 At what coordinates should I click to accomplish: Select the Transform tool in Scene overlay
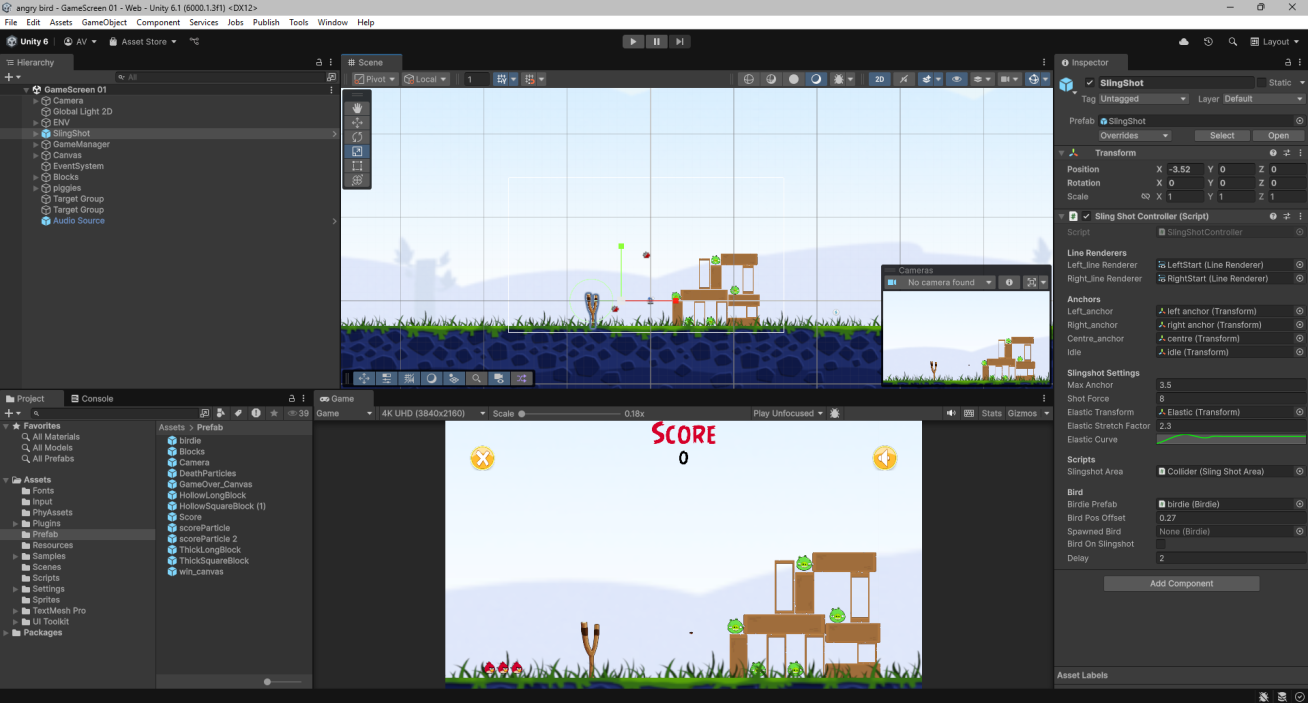click(x=357, y=180)
